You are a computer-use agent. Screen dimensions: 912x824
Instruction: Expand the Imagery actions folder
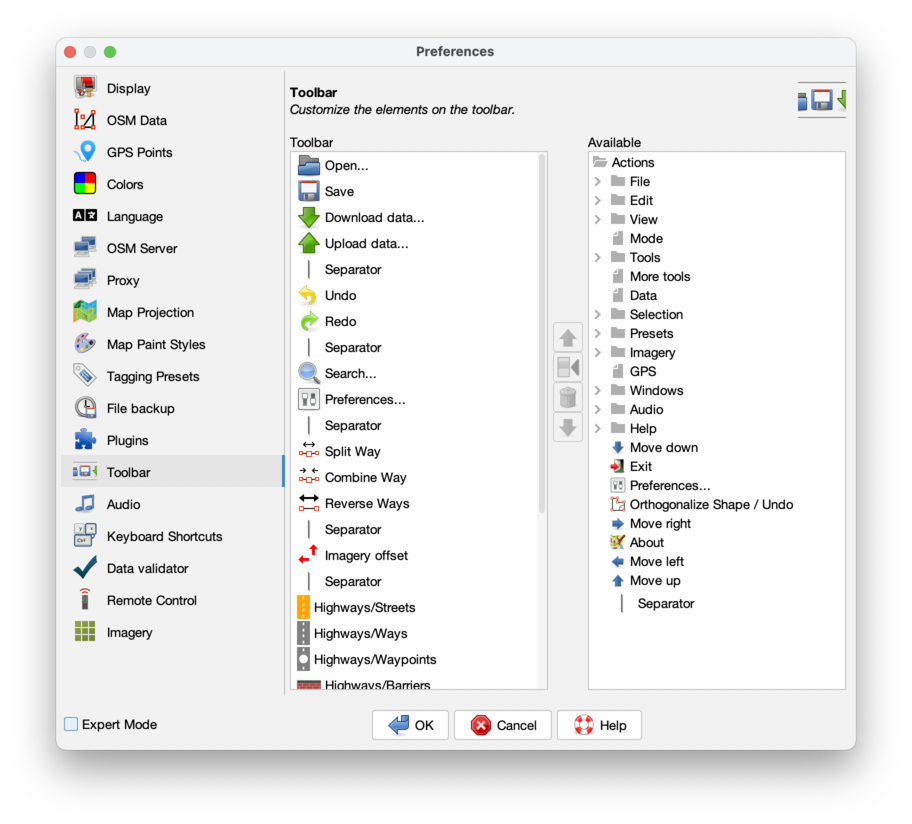click(x=598, y=353)
